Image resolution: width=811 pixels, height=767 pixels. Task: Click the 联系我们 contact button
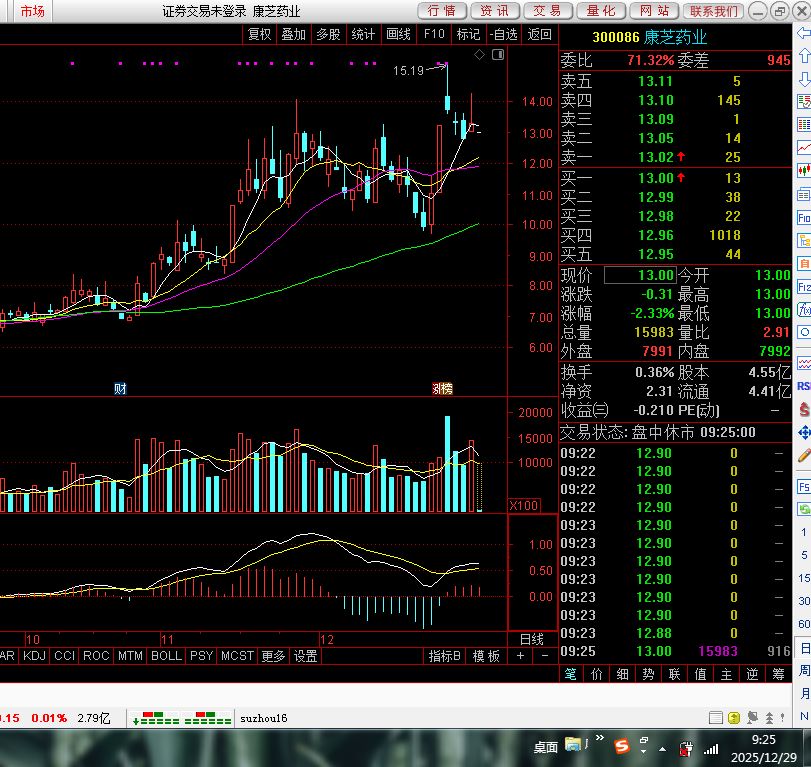(x=714, y=11)
